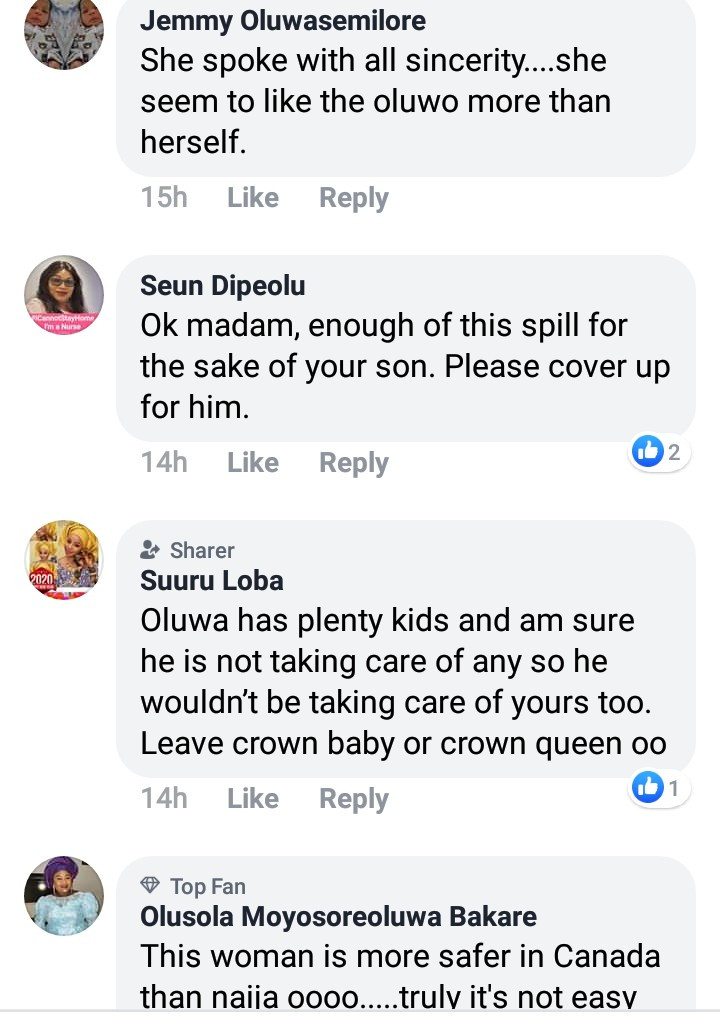Image resolution: width=720 pixels, height=1018 pixels.
Task: Click the like reaction icon on Suuru Loba's comment
Action: [x=648, y=788]
